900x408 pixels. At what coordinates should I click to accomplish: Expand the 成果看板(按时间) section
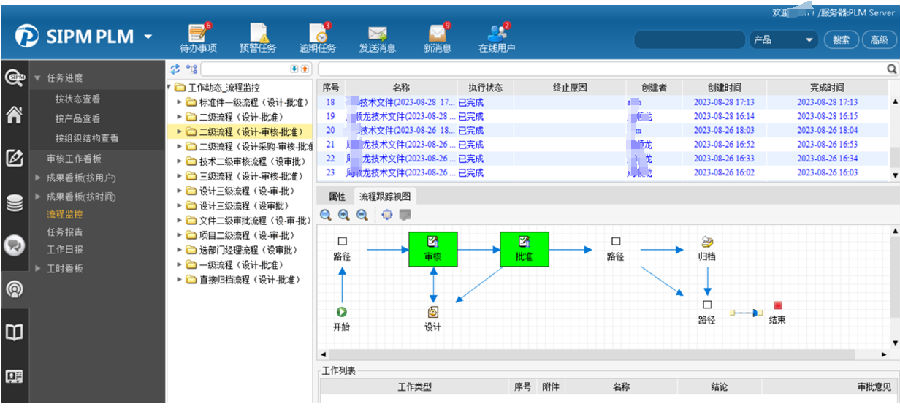tap(38, 196)
